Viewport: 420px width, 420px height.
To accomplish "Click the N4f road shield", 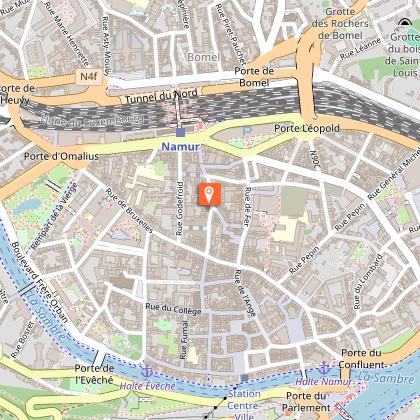I will point(89,77).
